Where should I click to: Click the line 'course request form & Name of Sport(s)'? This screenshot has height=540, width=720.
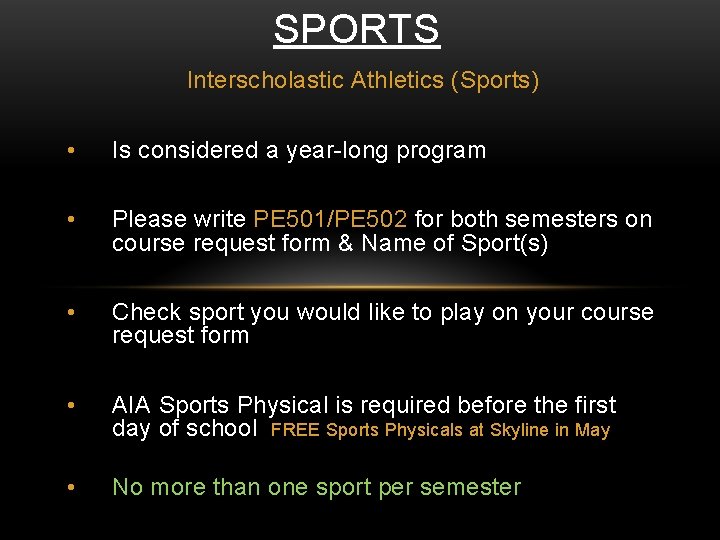330,244
